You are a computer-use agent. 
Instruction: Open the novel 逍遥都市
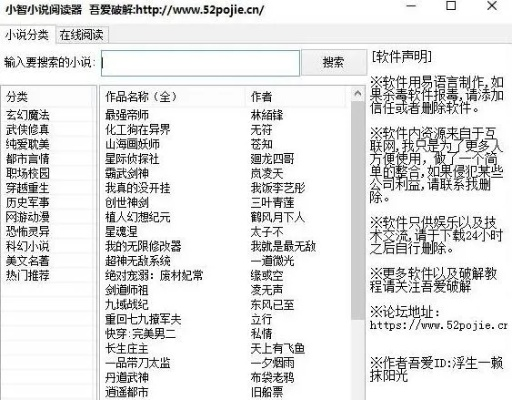click(127, 392)
